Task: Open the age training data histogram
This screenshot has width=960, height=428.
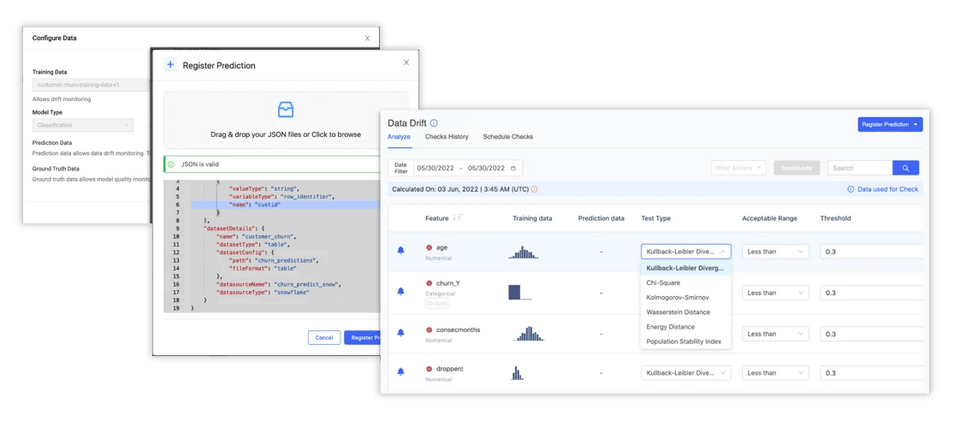Action: (x=523, y=252)
